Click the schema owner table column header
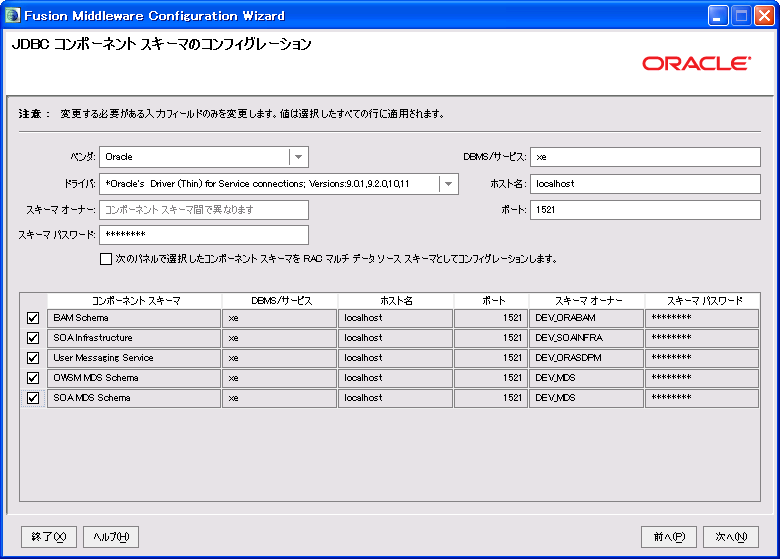Viewport: 780px width, 559px height. pyautogui.click(x=587, y=300)
